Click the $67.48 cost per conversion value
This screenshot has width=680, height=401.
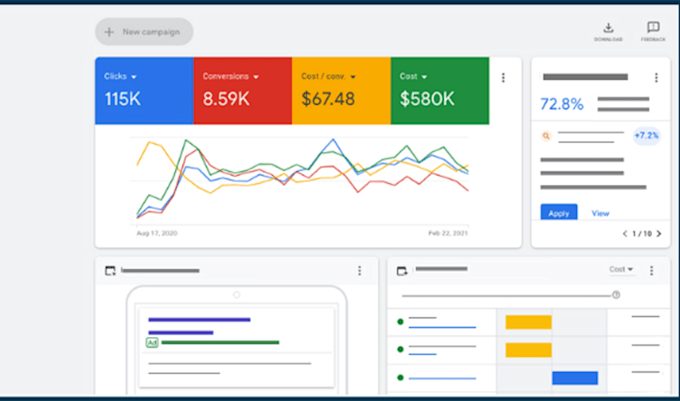[x=328, y=99]
